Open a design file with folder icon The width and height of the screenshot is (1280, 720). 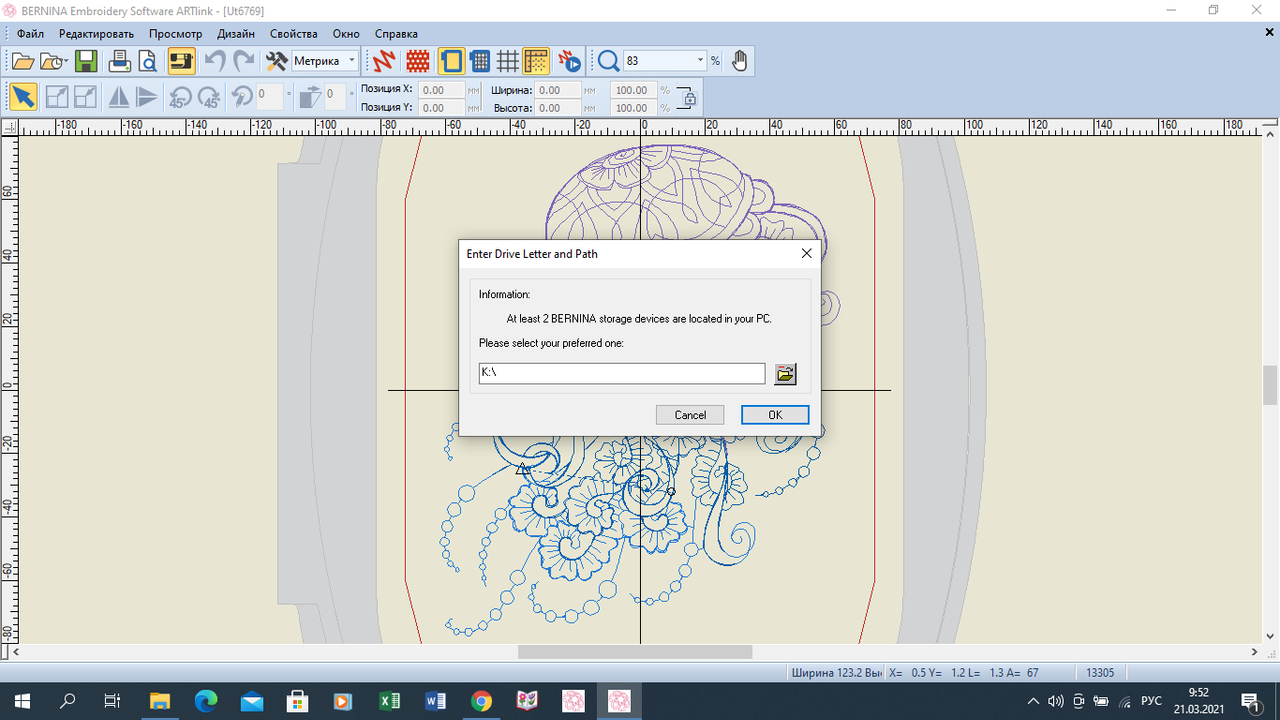click(x=22, y=61)
